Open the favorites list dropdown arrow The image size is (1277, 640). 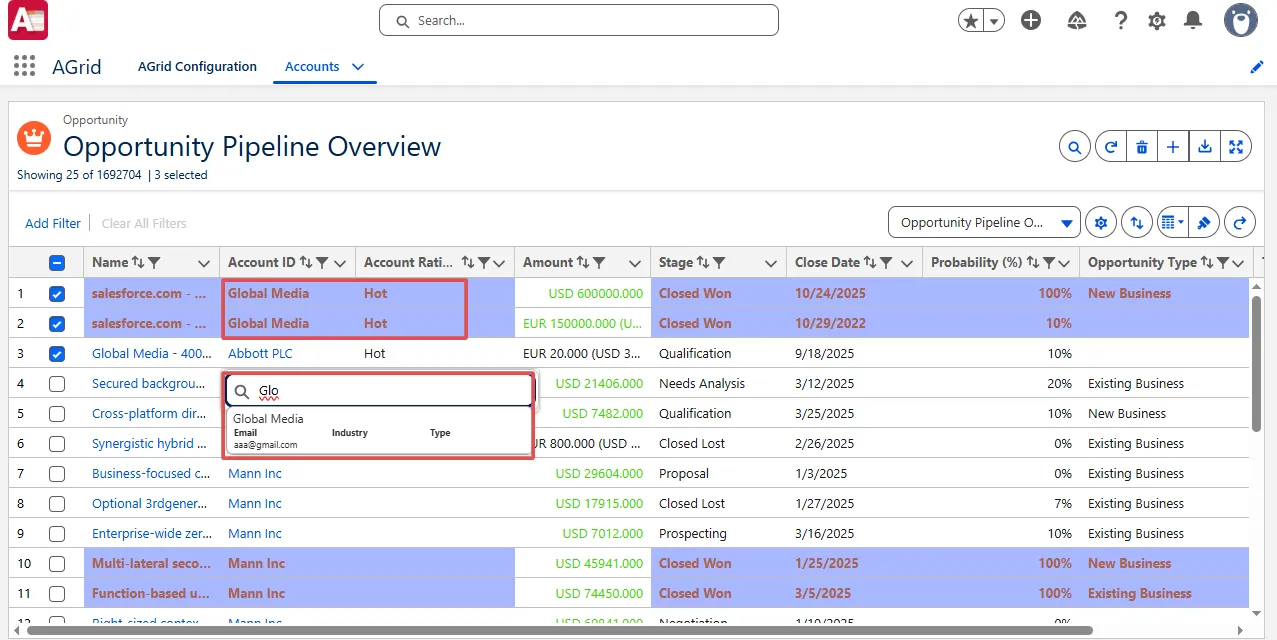click(x=994, y=20)
